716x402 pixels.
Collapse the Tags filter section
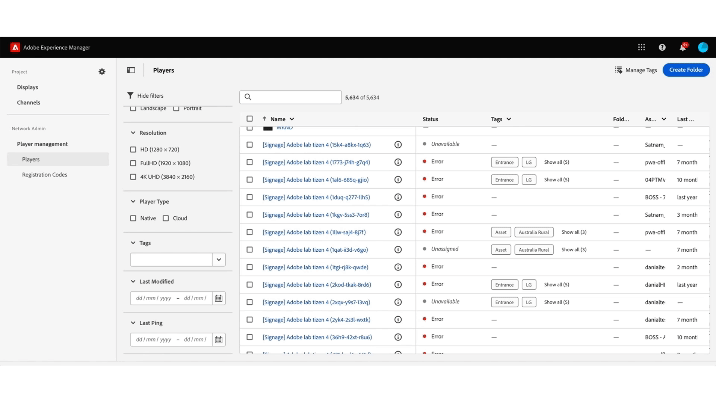(x=133, y=243)
